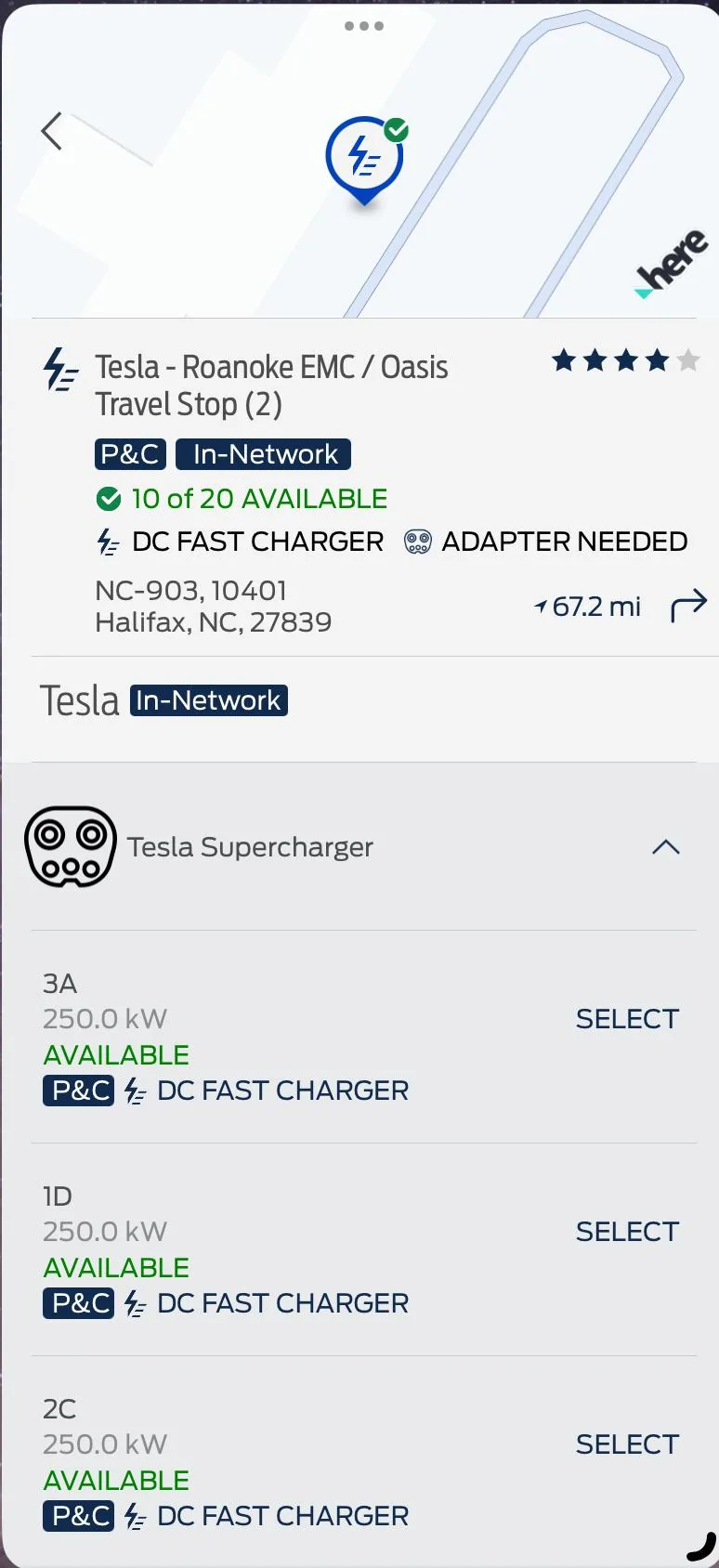This screenshot has width=719, height=1568.
Task: Open the three-dot menu at top
Action: [364, 26]
